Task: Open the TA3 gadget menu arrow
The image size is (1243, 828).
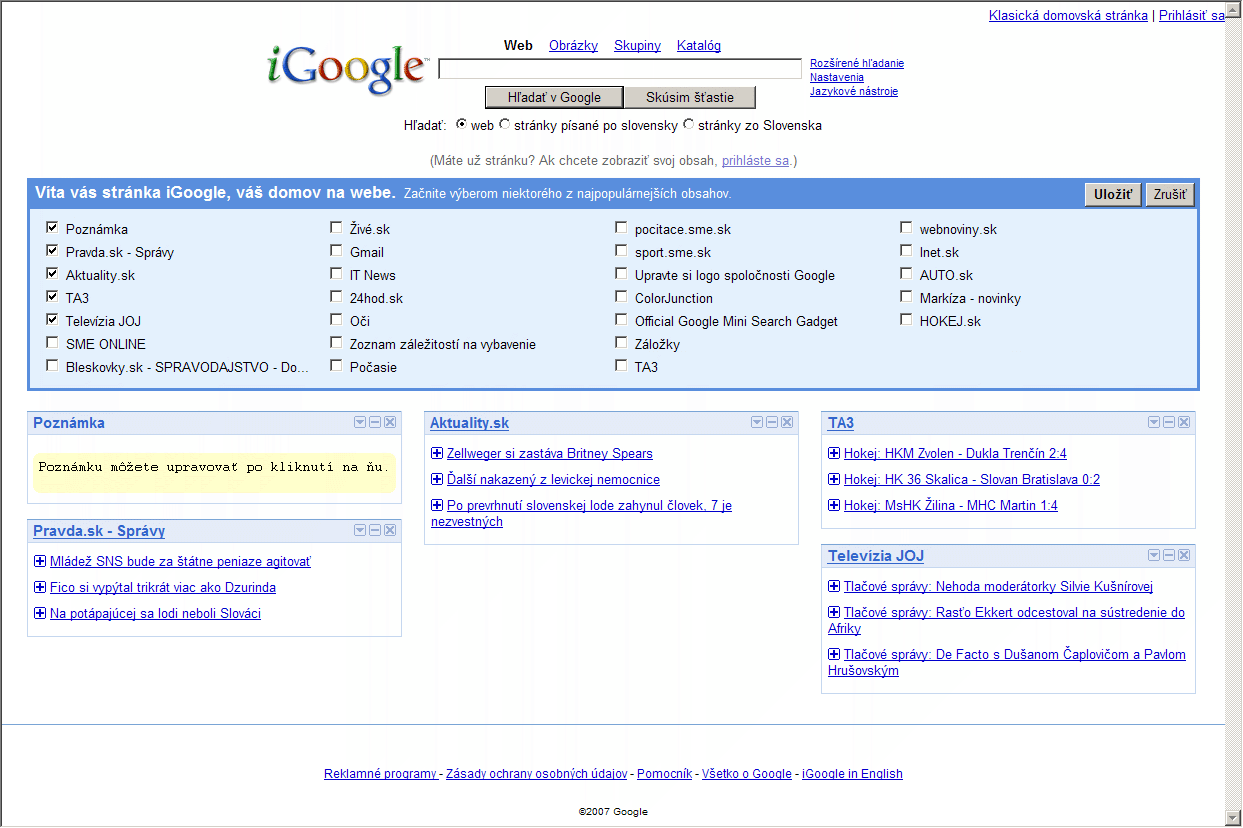Action: click(1154, 422)
